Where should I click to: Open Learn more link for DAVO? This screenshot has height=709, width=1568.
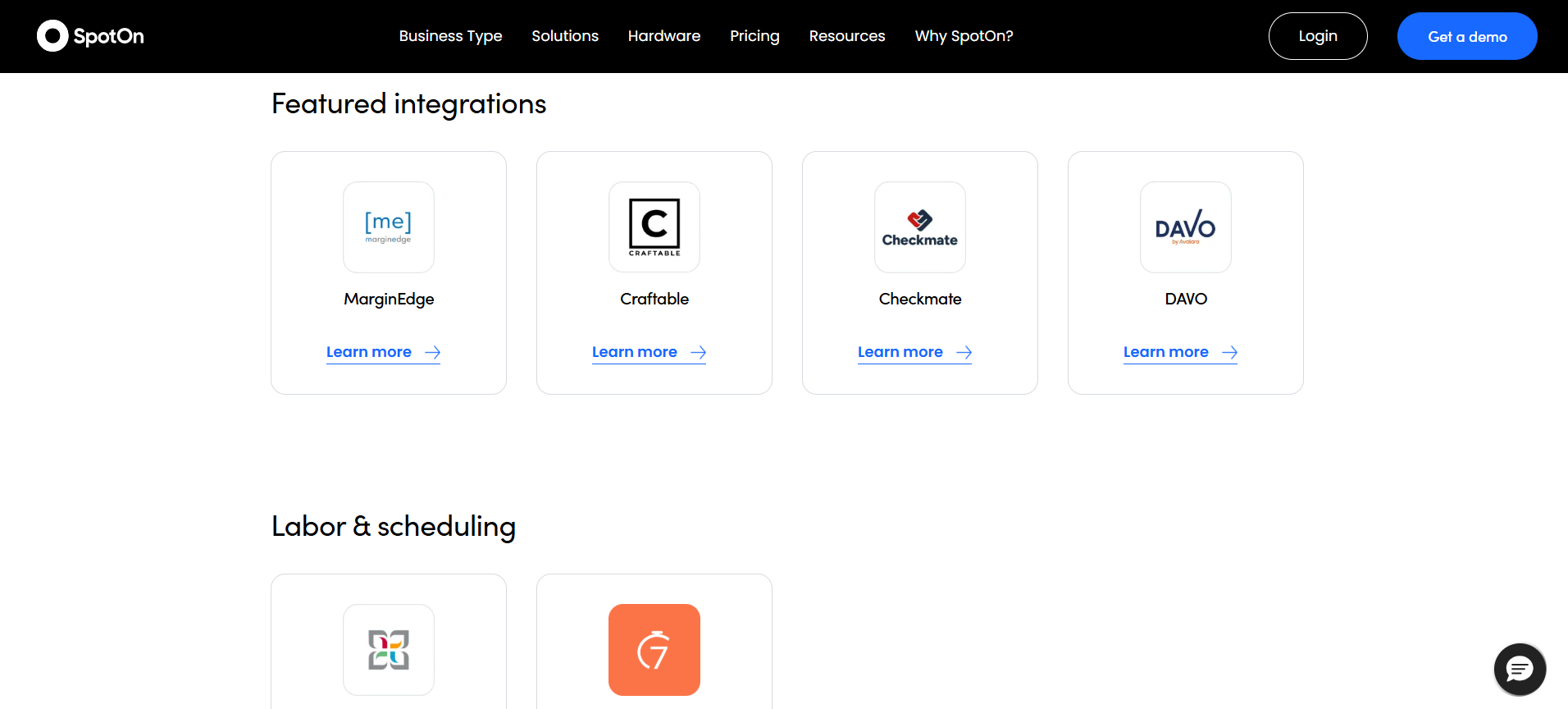coord(1180,352)
